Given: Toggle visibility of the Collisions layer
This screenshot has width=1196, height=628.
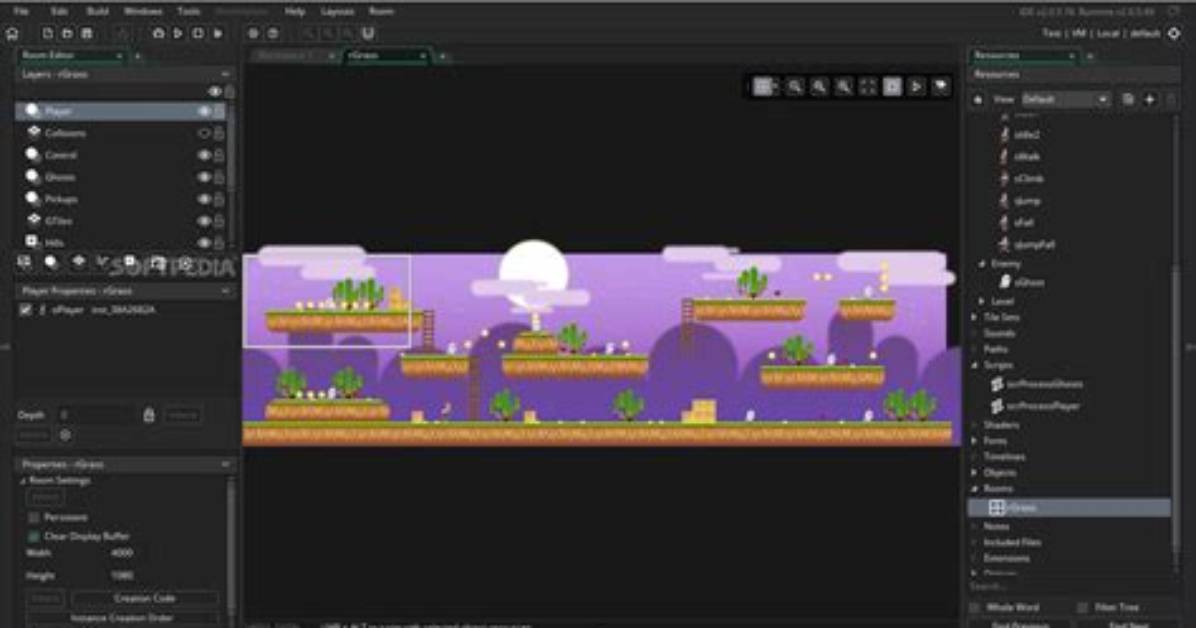Looking at the screenshot, I should tap(204, 134).
